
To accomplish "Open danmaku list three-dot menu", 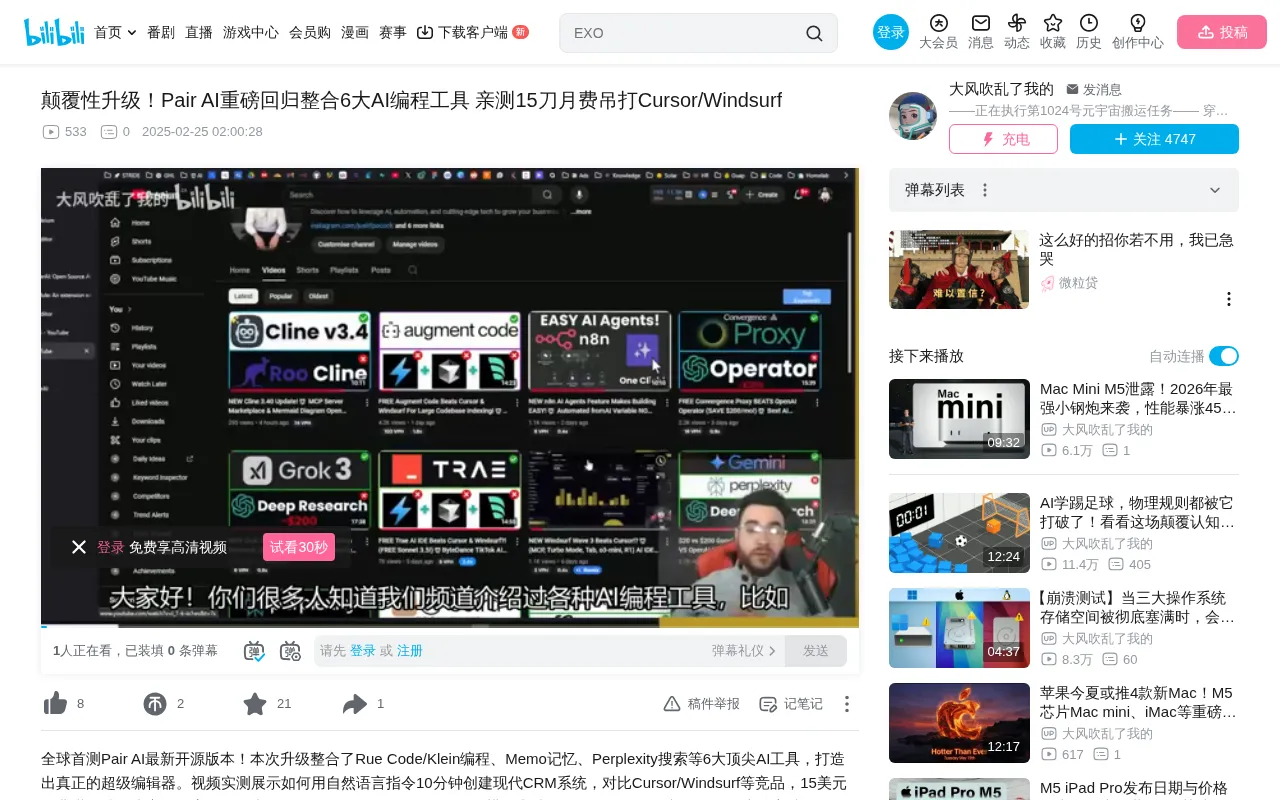I will tap(985, 190).
